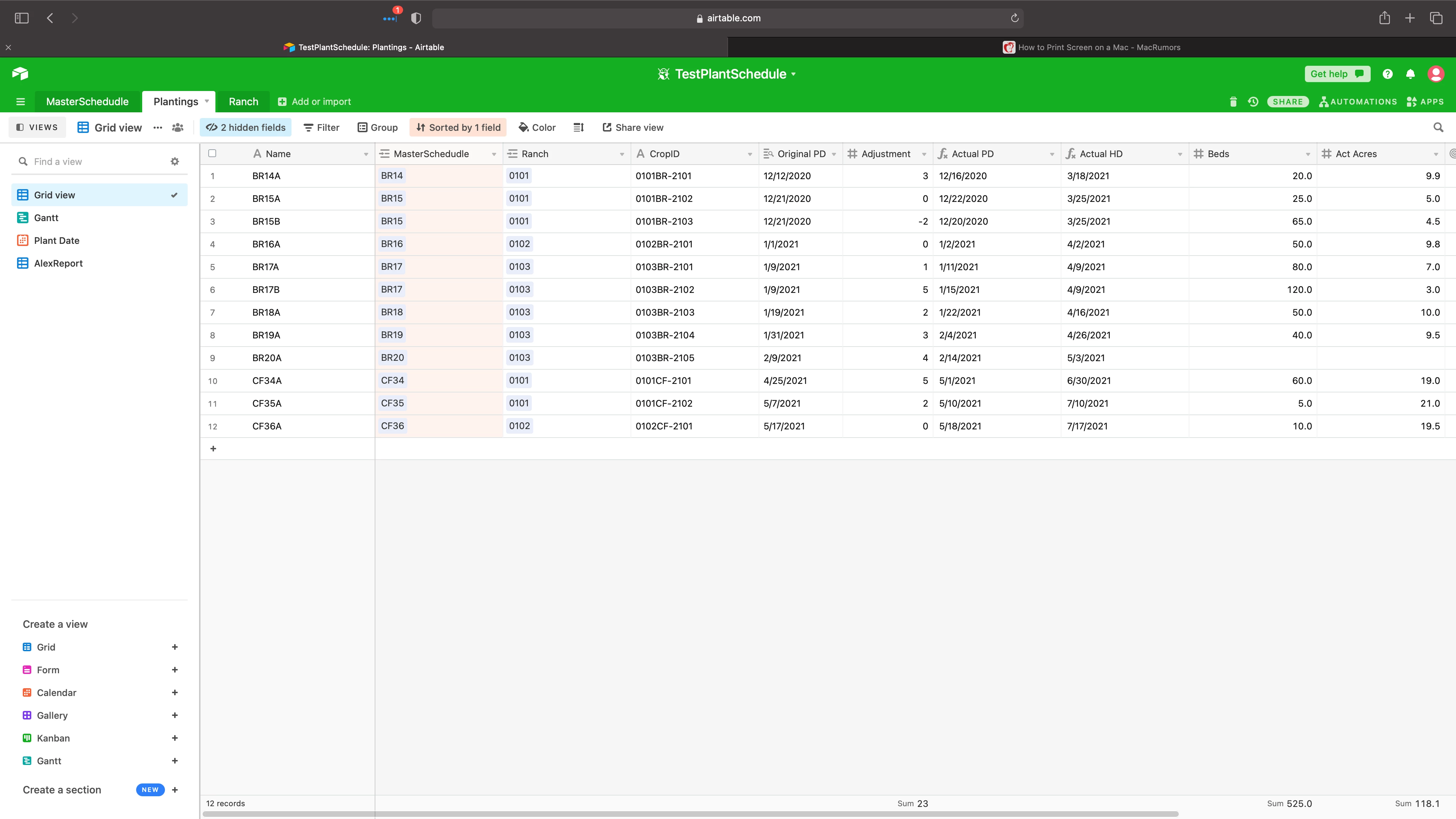Open the help question mark icon
Viewport: 1456px width, 819px height.
1388,74
